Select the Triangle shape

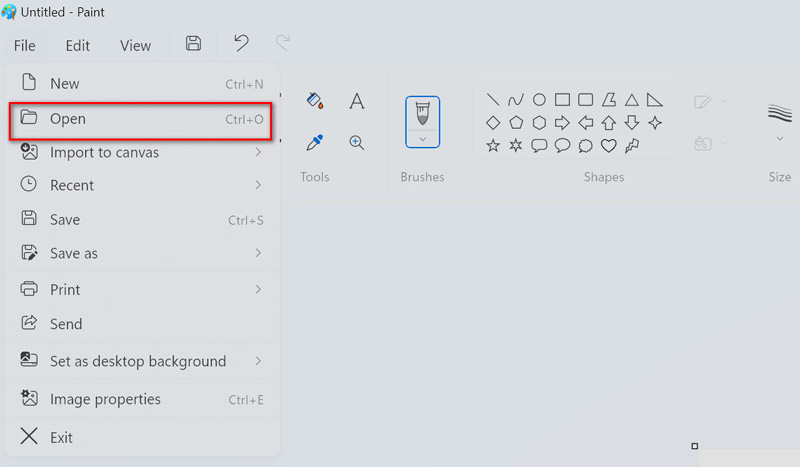pyautogui.click(x=632, y=100)
